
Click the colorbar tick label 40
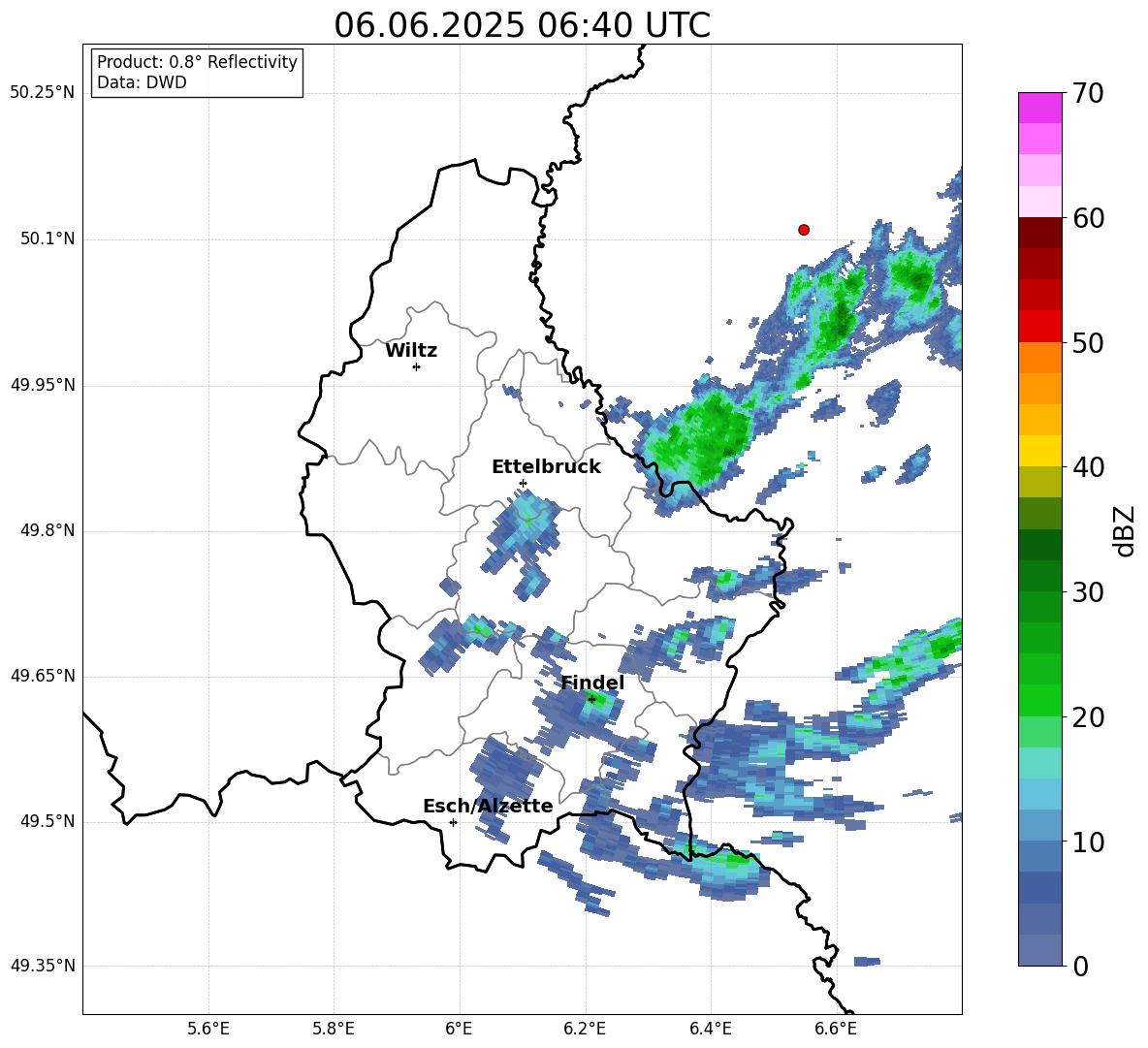pyautogui.click(x=1088, y=467)
